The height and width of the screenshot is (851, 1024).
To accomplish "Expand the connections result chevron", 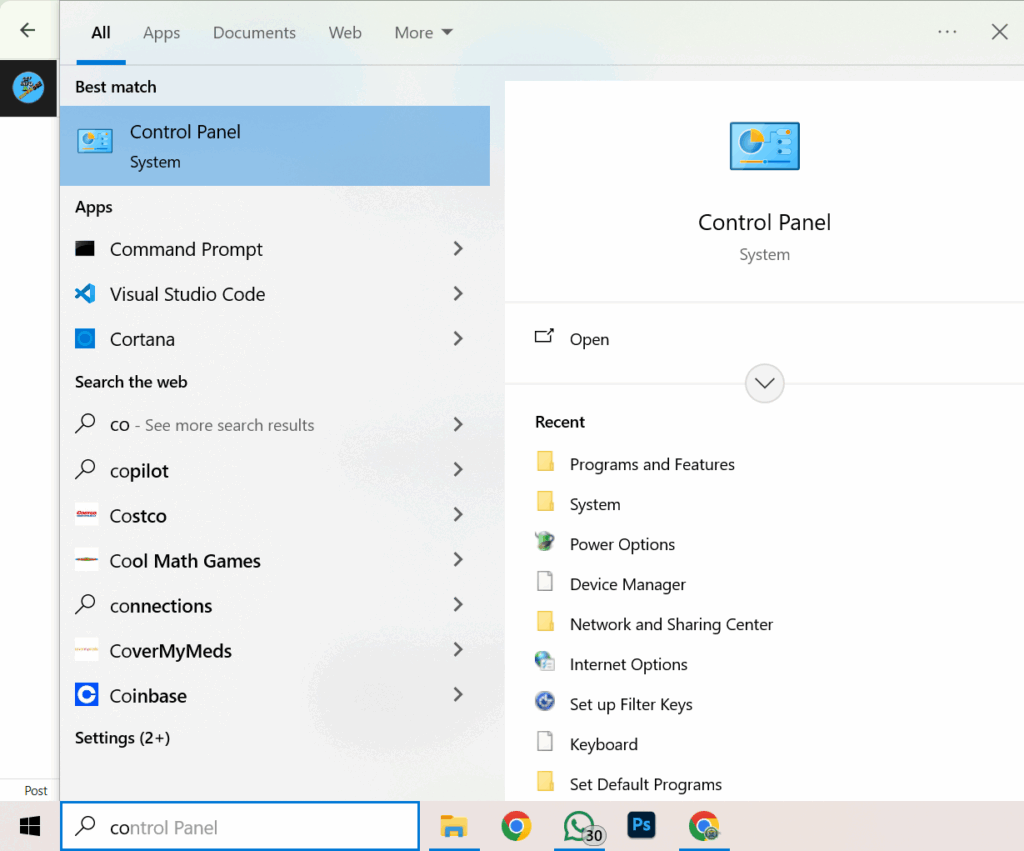I will click(458, 604).
